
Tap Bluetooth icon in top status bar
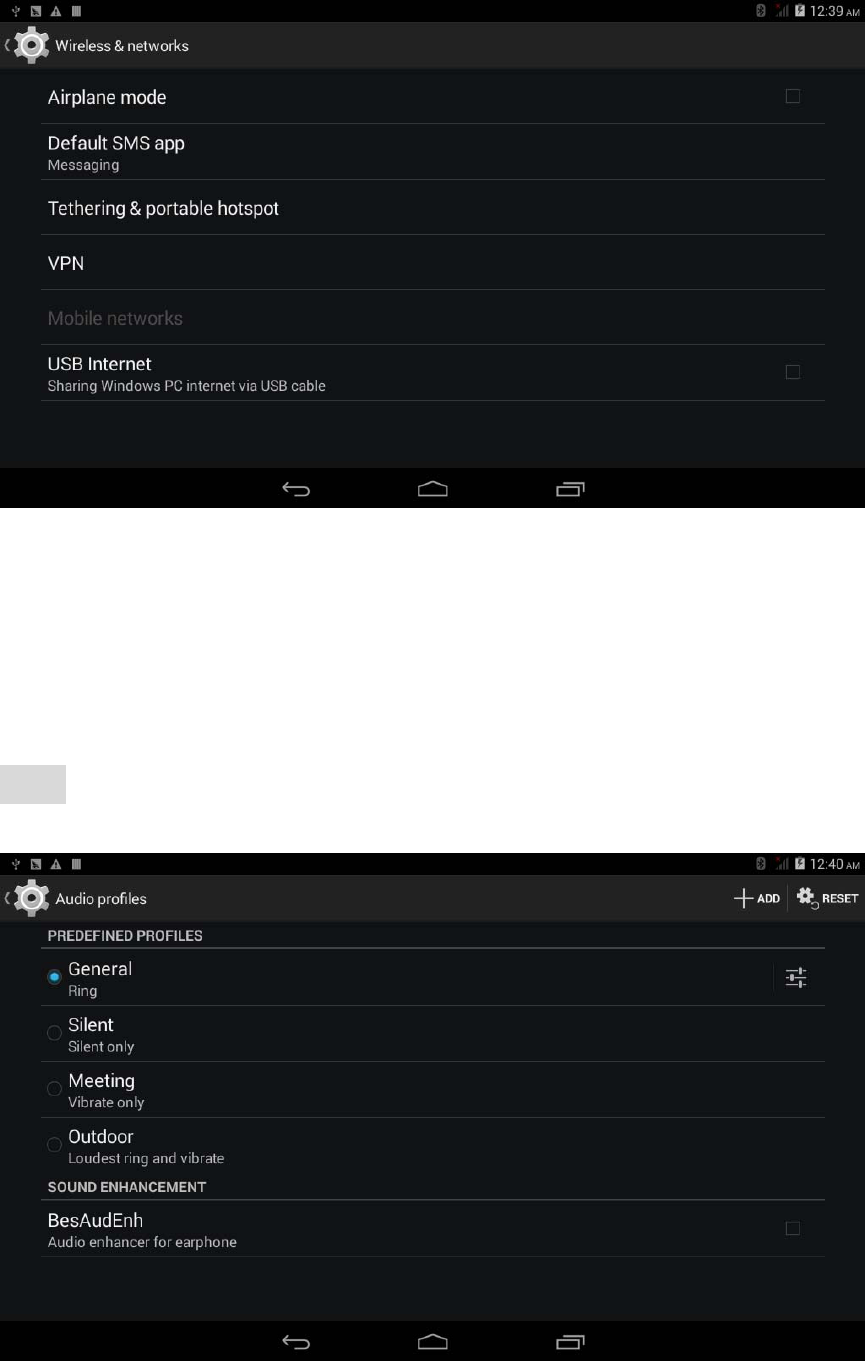(760, 12)
